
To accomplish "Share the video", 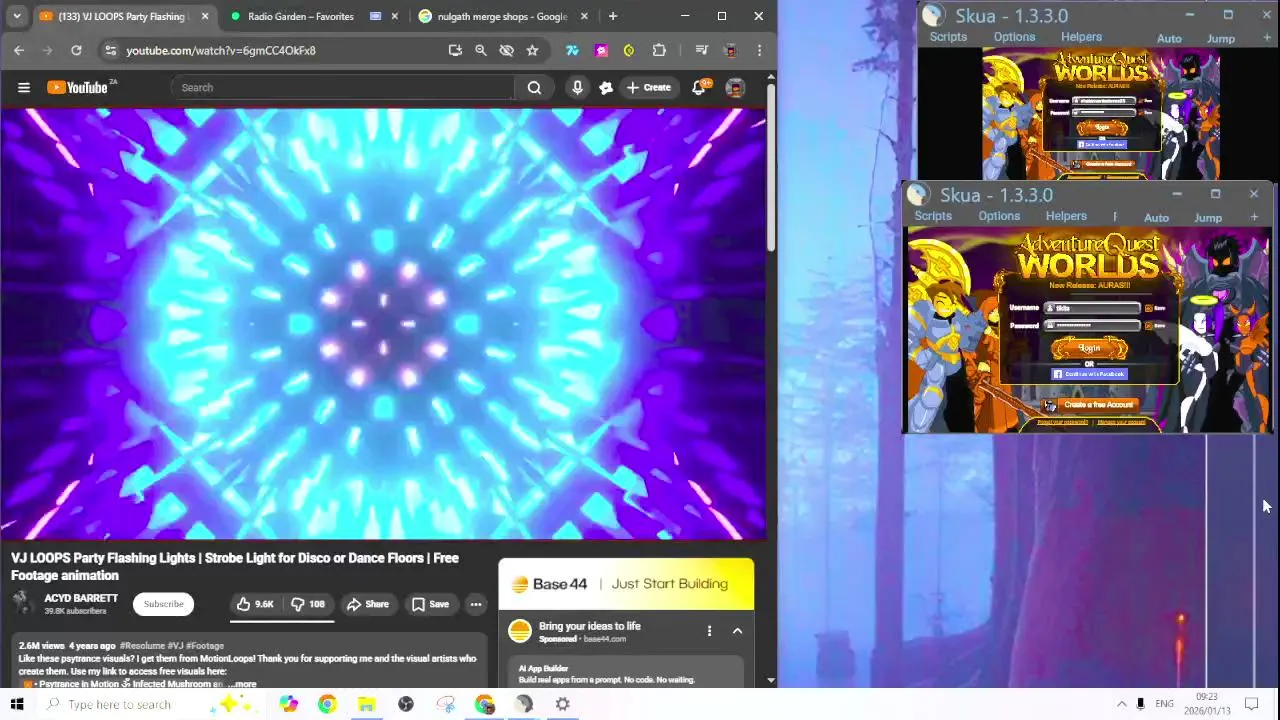I will click(367, 604).
